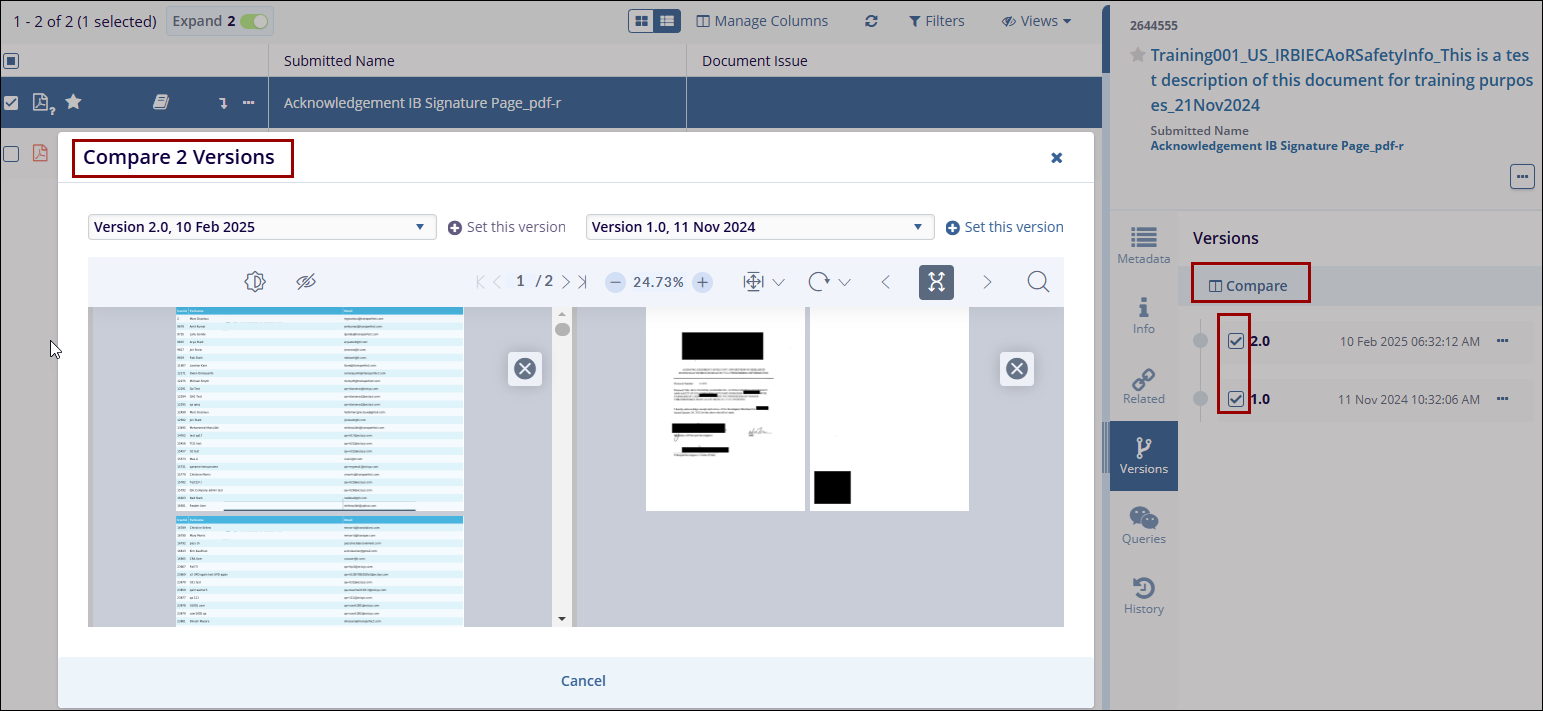Zoom in with the plus icon

[703, 282]
